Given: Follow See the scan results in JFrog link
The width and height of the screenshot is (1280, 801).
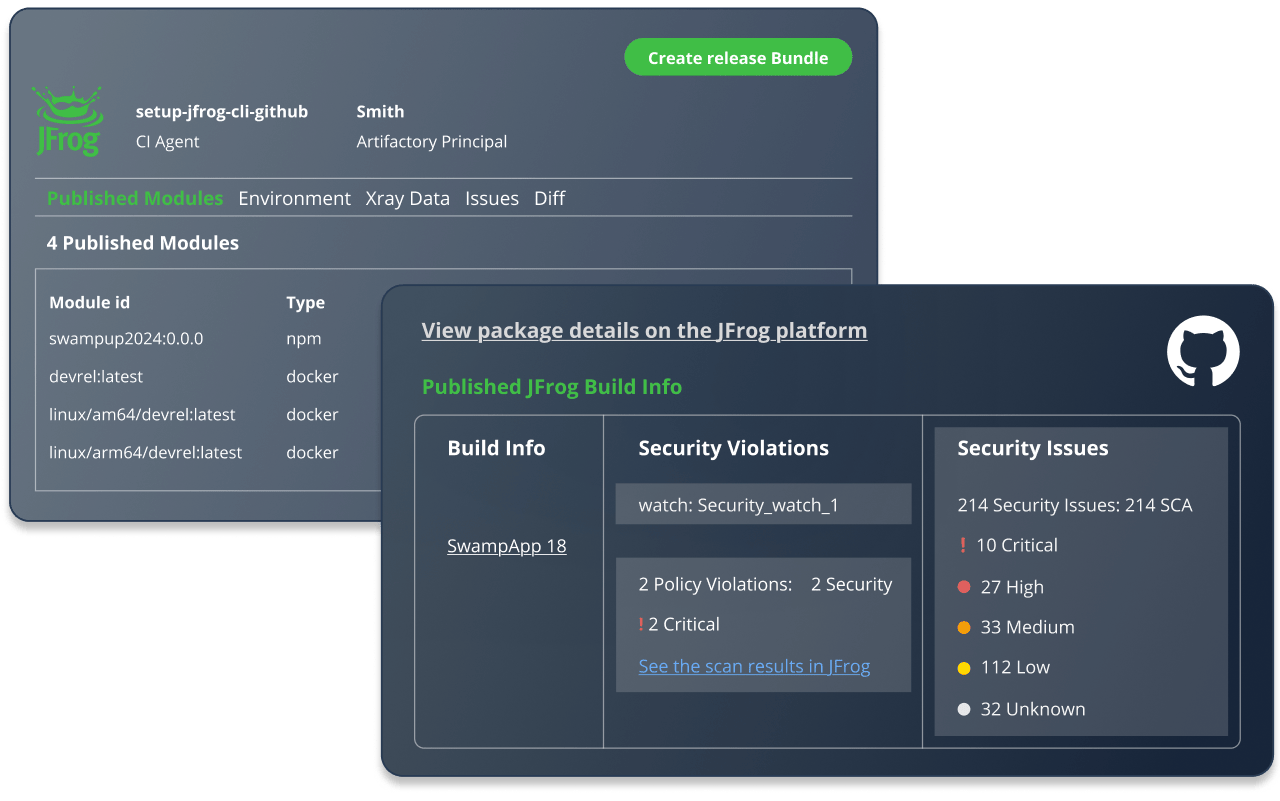Looking at the screenshot, I should [754, 666].
